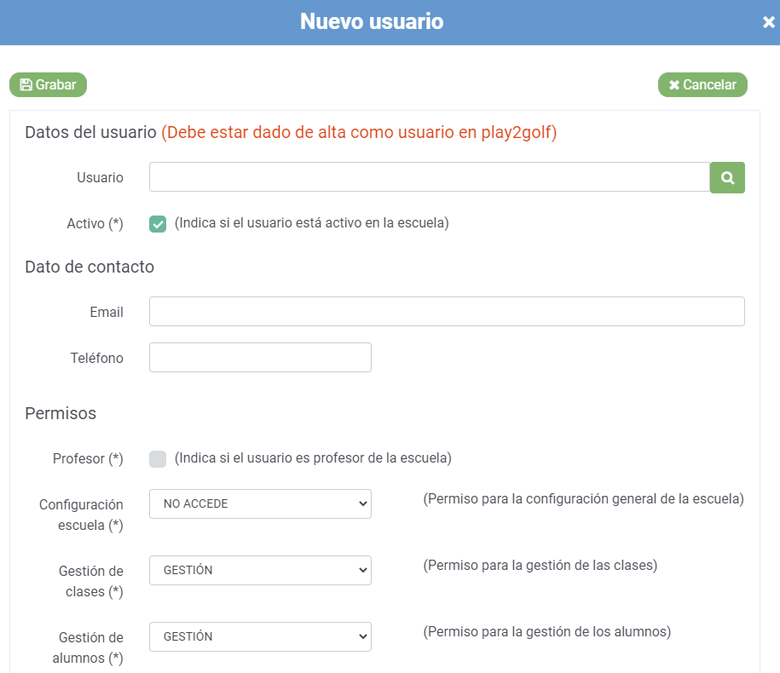
Task: Open the Configuración escuela dropdown
Action: [260, 504]
